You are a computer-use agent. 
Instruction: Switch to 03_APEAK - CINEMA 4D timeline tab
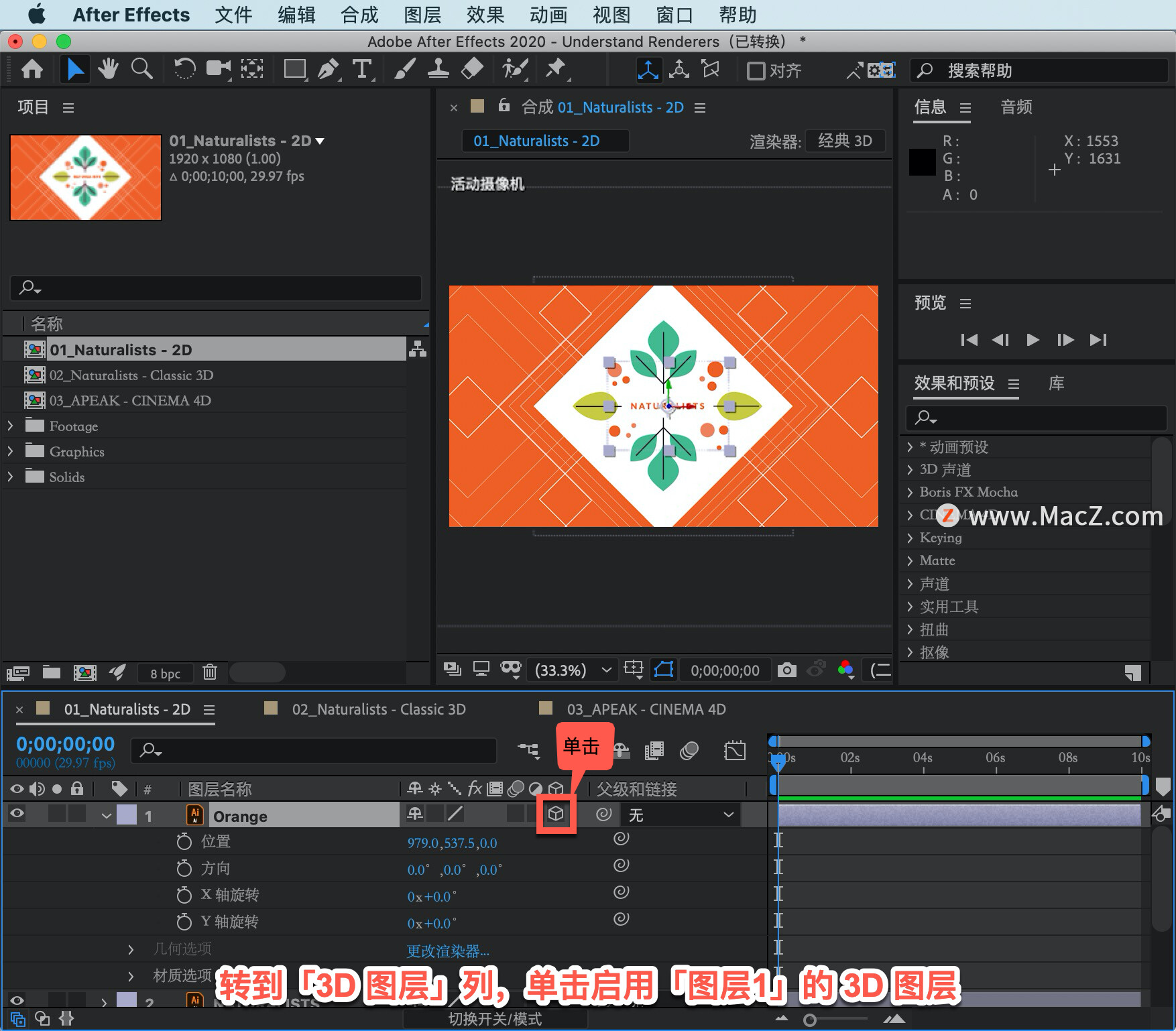click(x=646, y=709)
